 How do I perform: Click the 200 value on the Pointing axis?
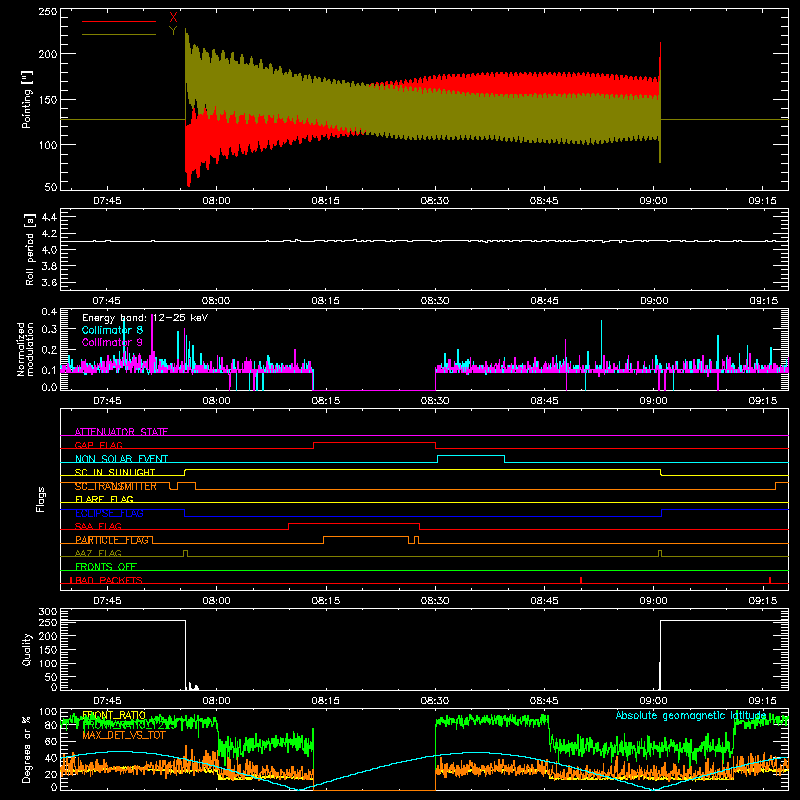click(48, 54)
